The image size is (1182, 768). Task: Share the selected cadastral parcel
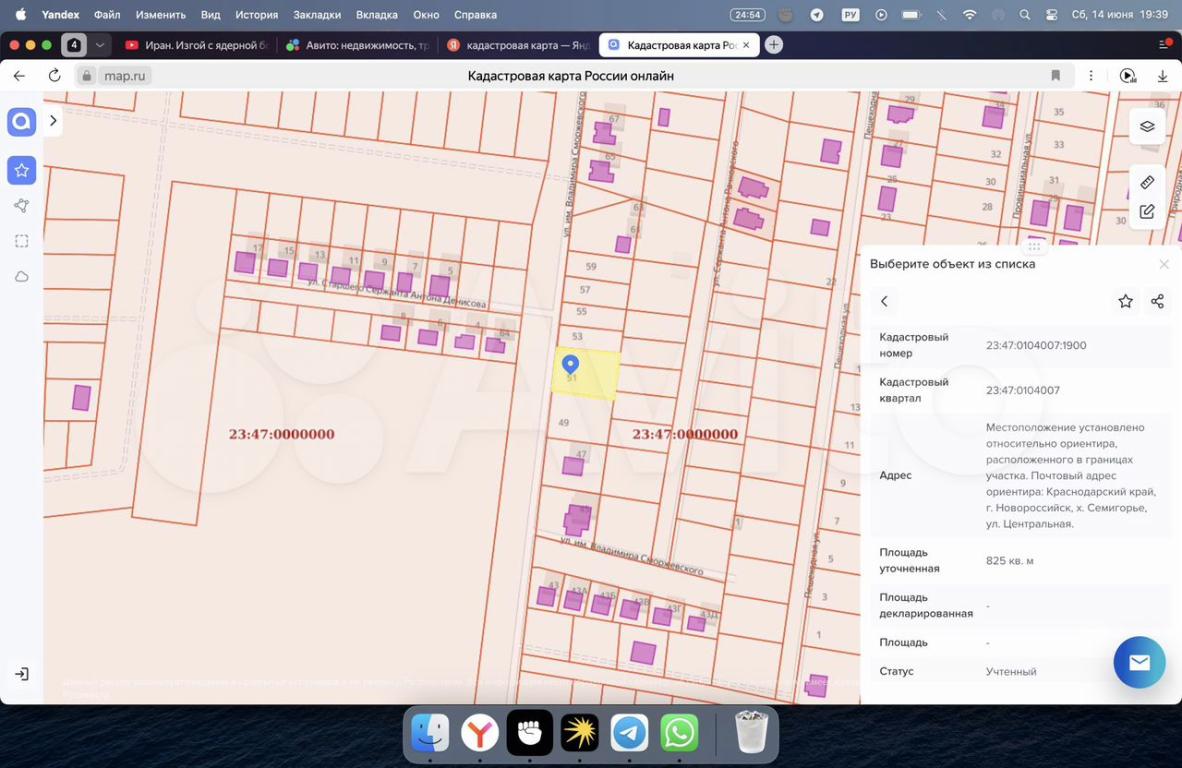[x=1157, y=301]
